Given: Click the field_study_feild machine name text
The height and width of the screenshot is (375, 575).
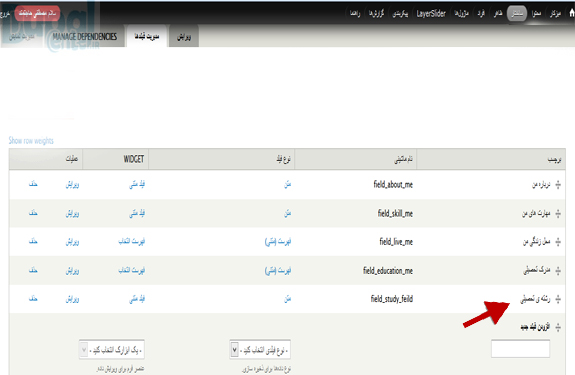Looking at the screenshot, I should pos(392,299).
